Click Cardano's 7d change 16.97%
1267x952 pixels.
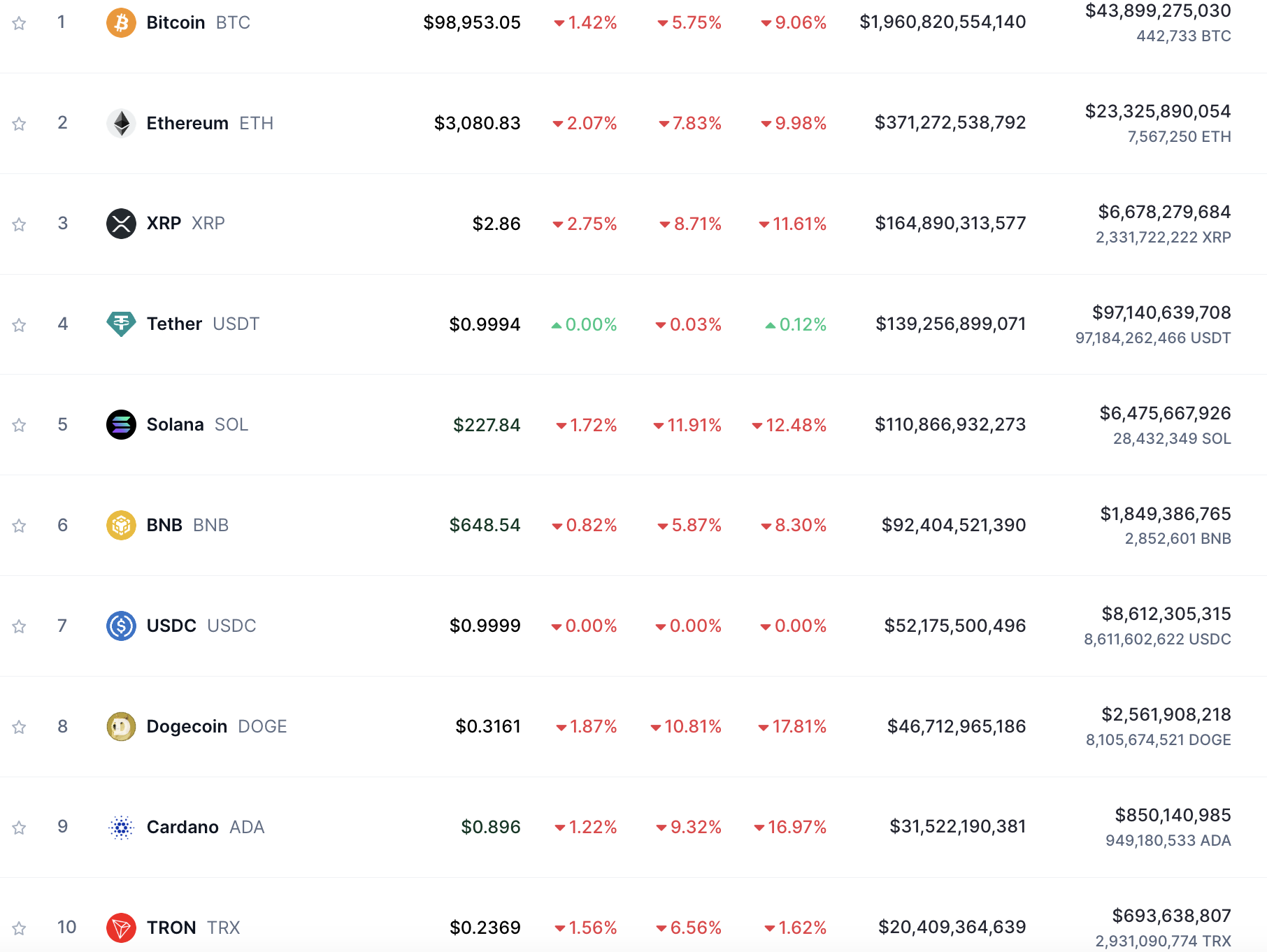pos(796,828)
